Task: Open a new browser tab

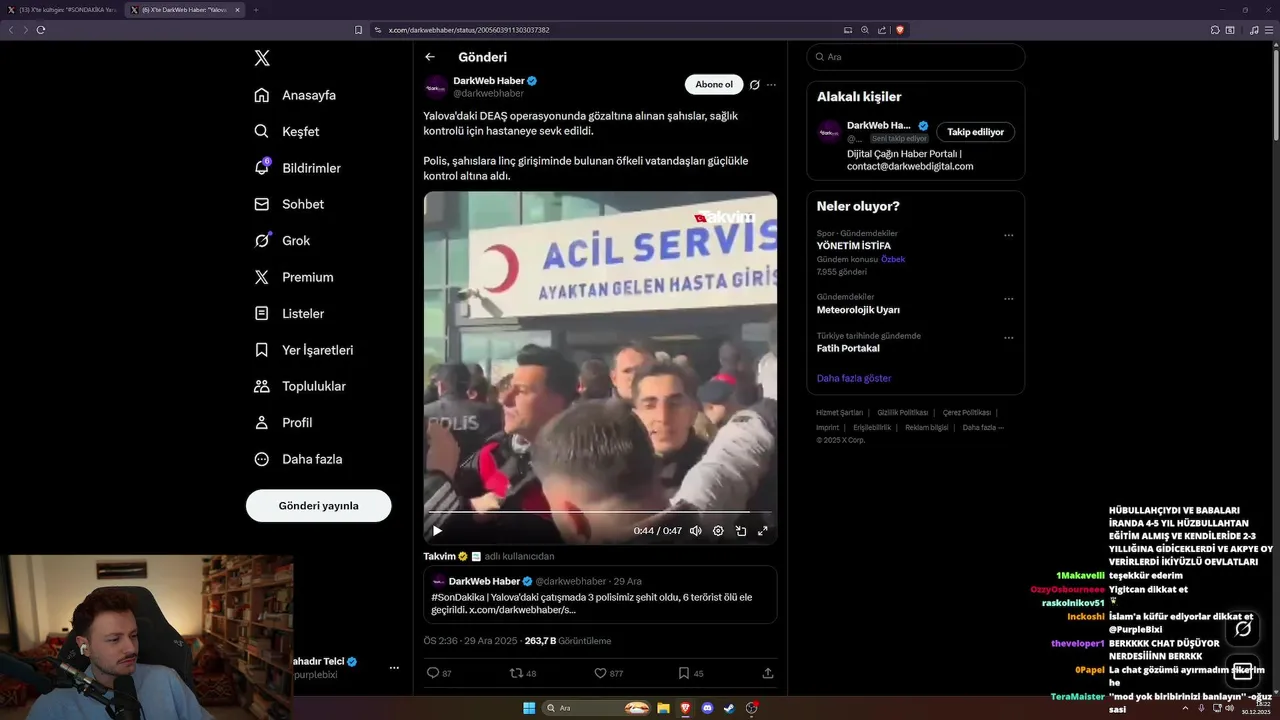Action: pos(256,10)
